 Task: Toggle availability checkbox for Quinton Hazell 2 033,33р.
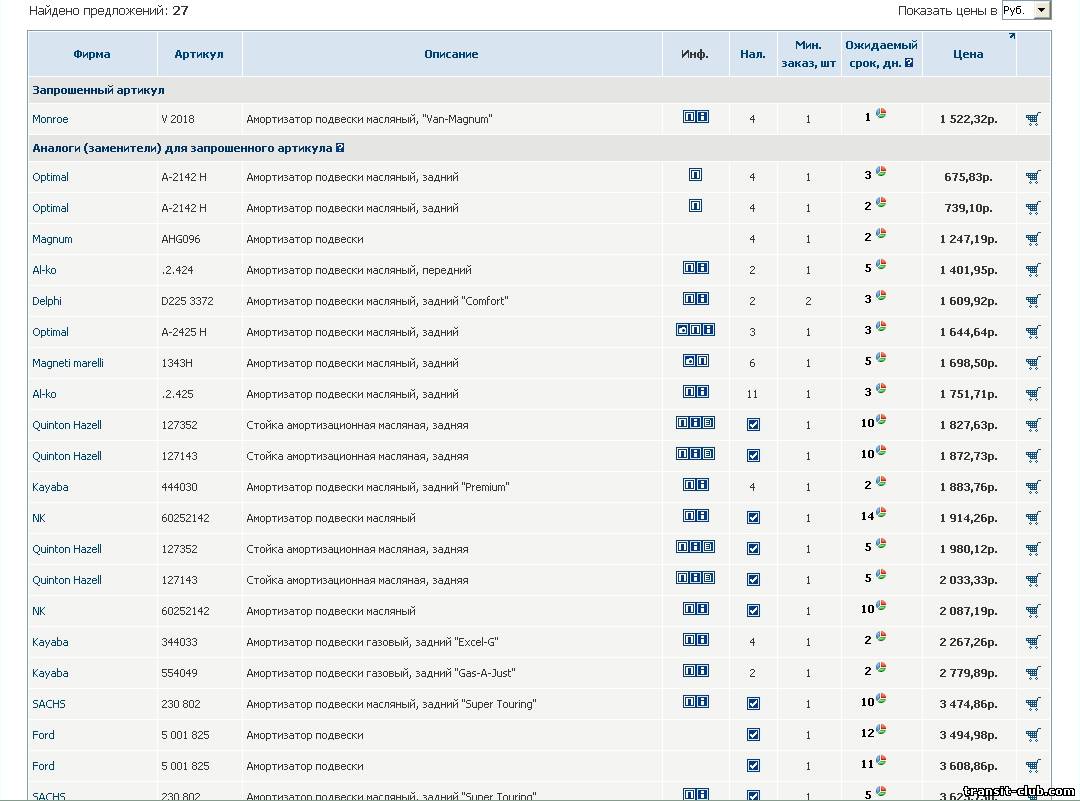(753, 579)
